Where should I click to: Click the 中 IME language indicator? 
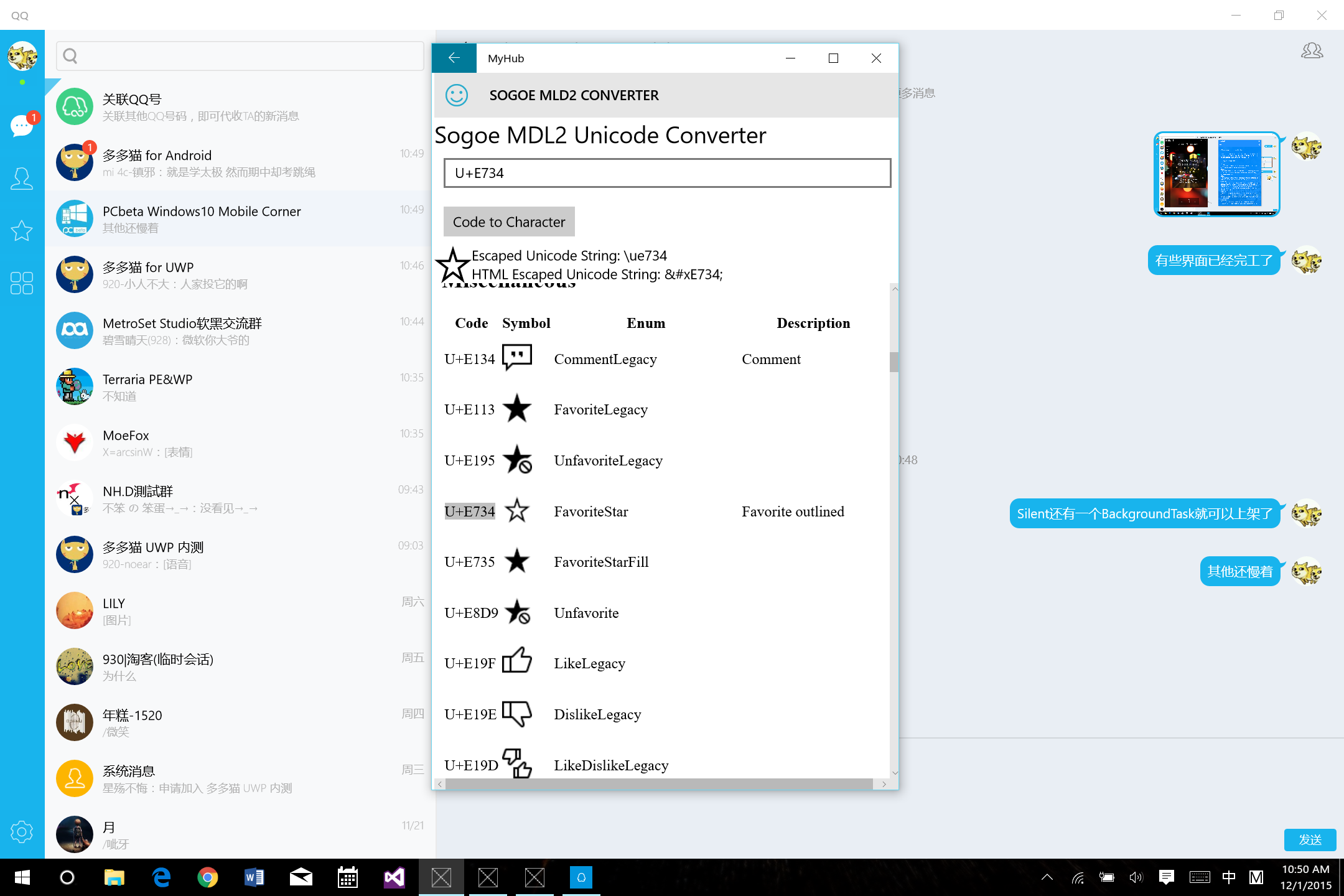tap(1229, 877)
